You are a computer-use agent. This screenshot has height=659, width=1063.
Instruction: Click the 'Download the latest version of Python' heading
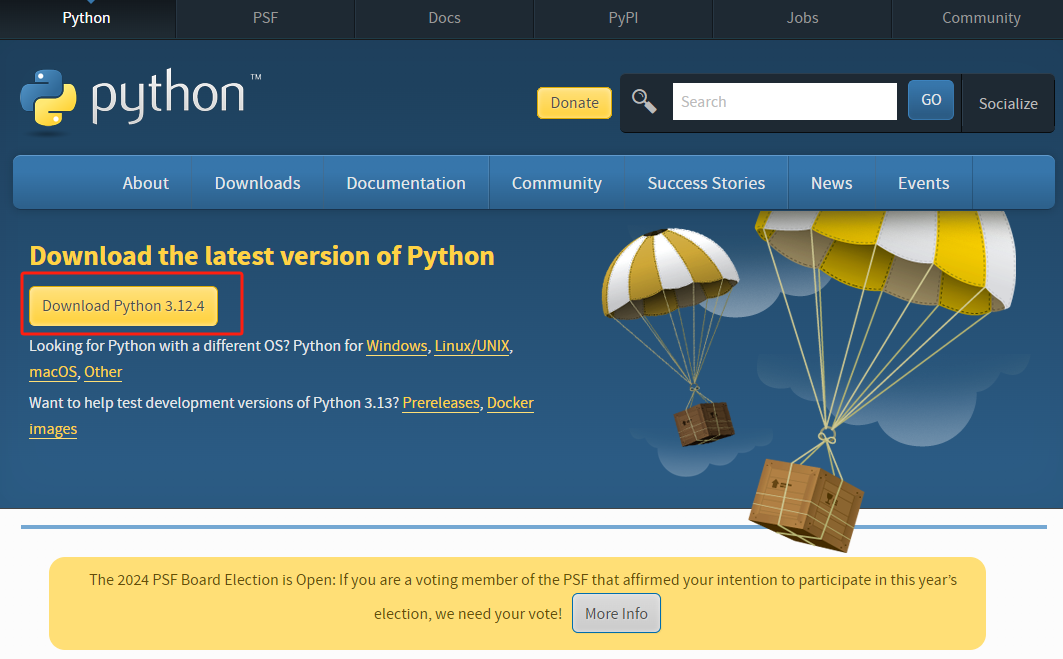click(262, 256)
